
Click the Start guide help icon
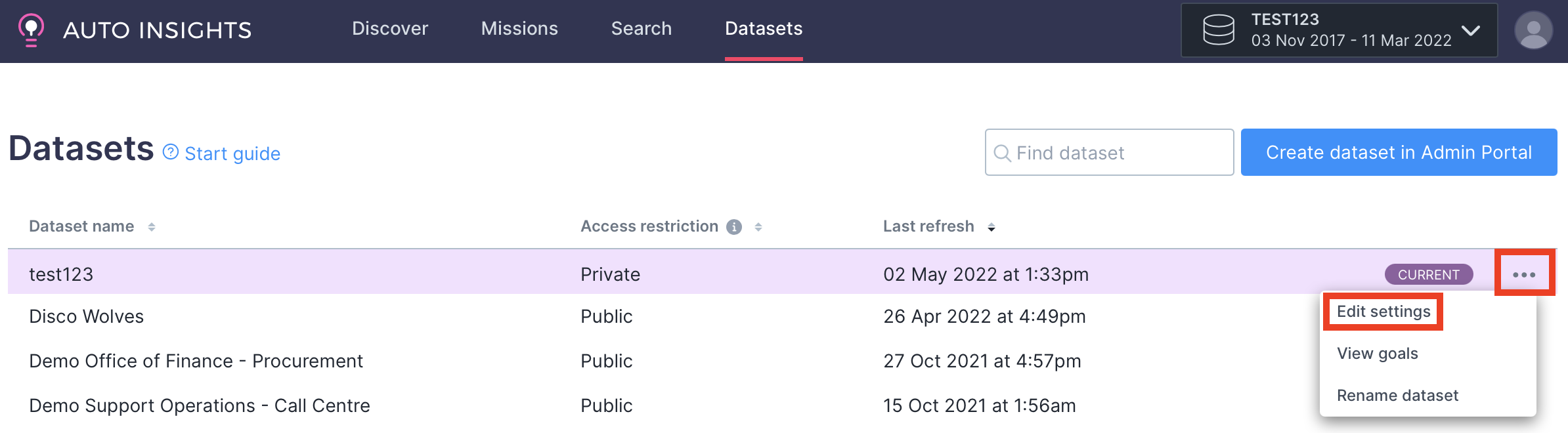(171, 152)
